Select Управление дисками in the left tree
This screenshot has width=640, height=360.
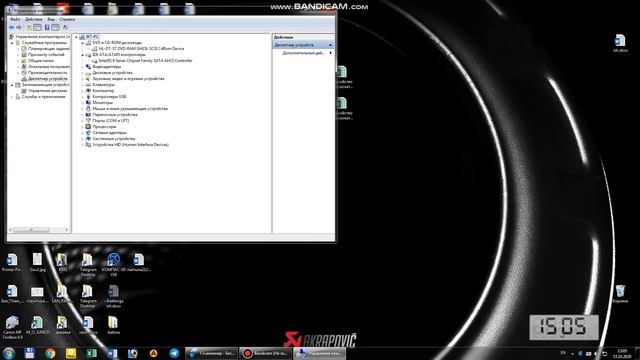coord(47,91)
